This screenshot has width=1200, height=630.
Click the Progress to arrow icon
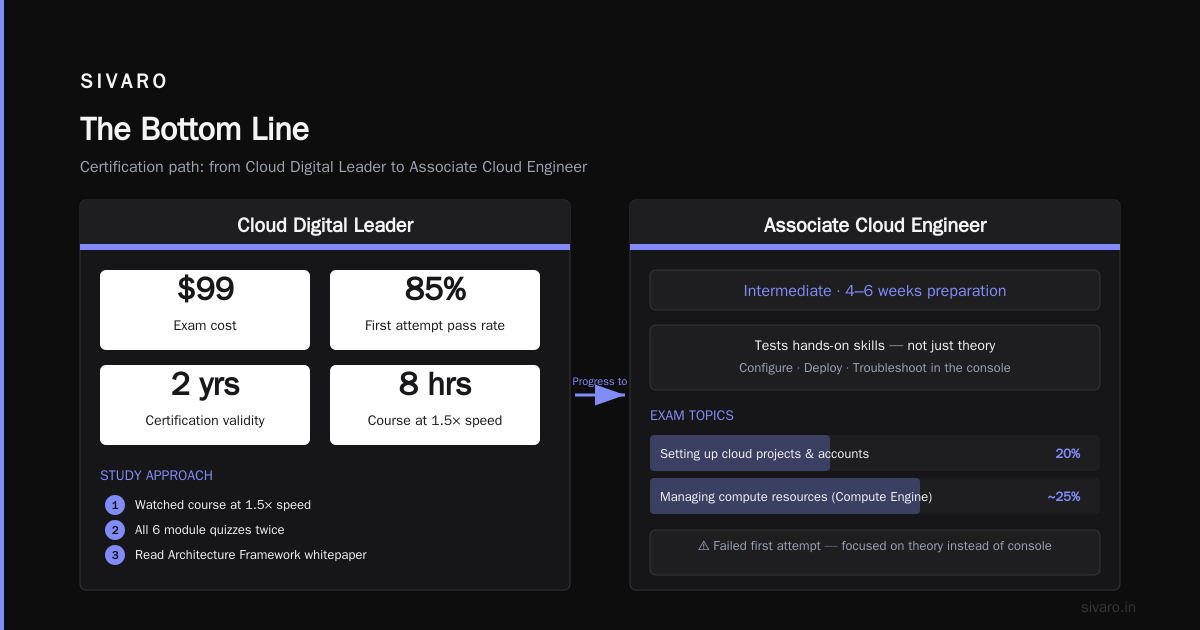point(600,395)
